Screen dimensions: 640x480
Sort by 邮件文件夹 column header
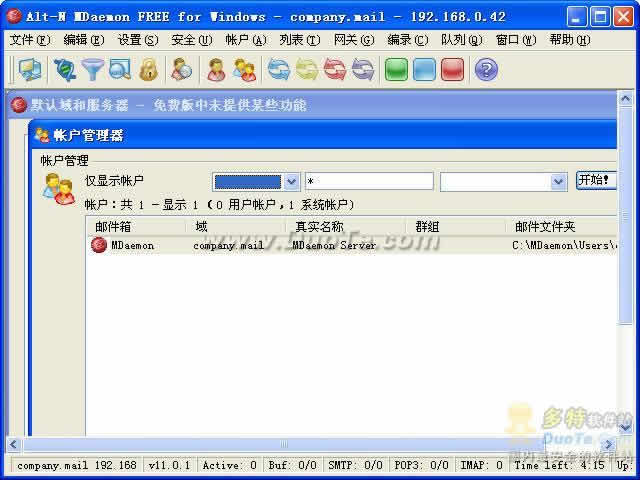[x=561, y=227]
